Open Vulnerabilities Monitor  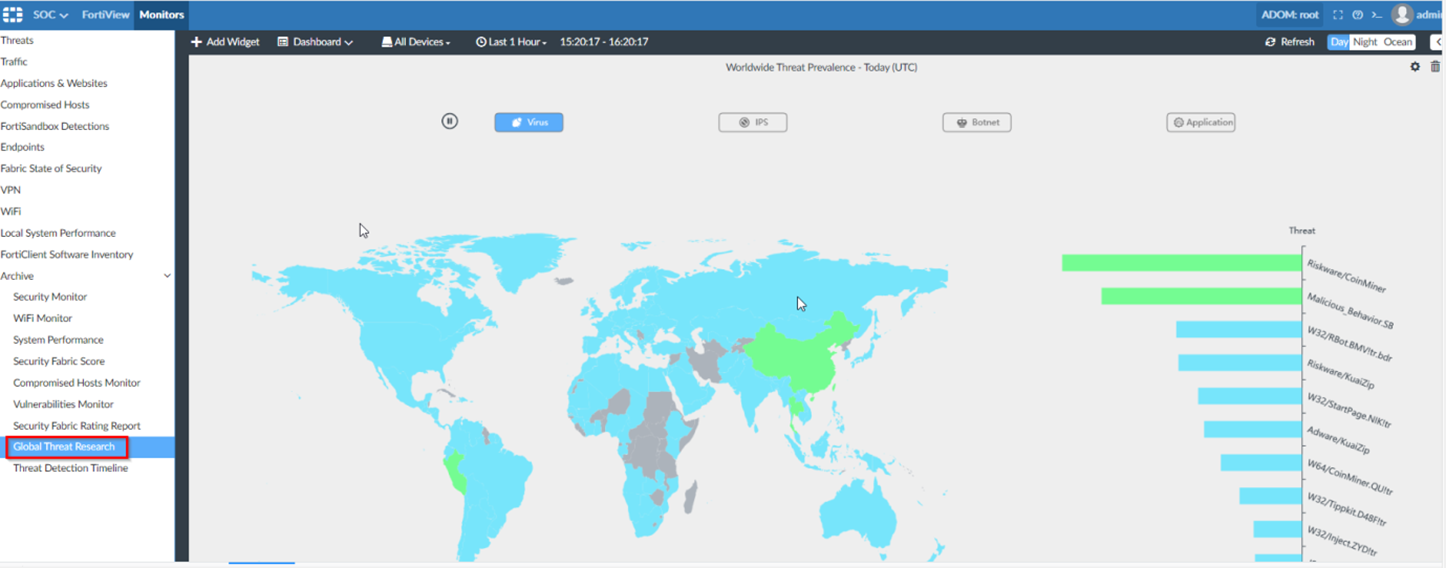(x=63, y=404)
